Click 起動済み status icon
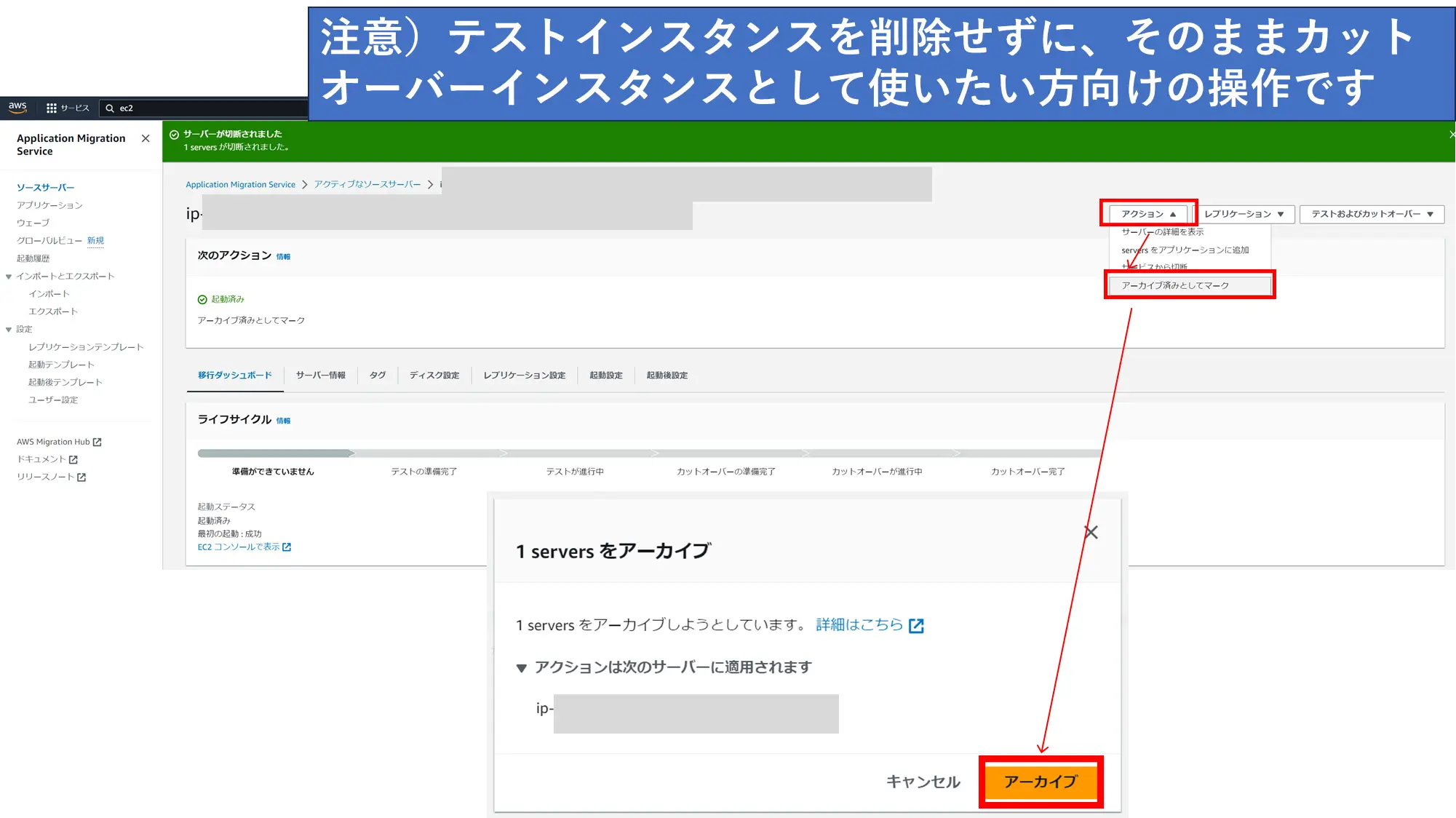The height and width of the screenshot is (818, 1456). click(x=202, y=300)
